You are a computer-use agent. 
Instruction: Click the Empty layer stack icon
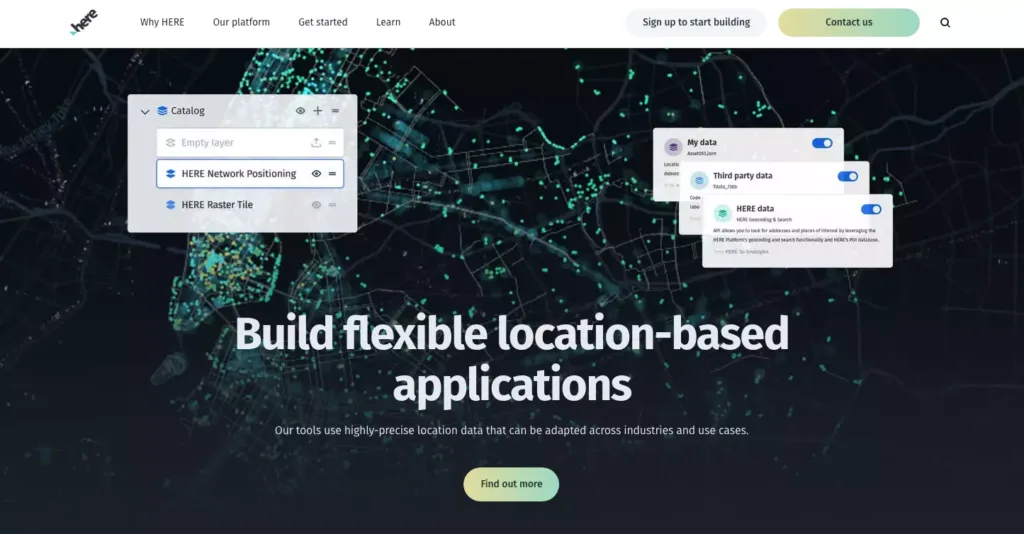coord(170,142)
